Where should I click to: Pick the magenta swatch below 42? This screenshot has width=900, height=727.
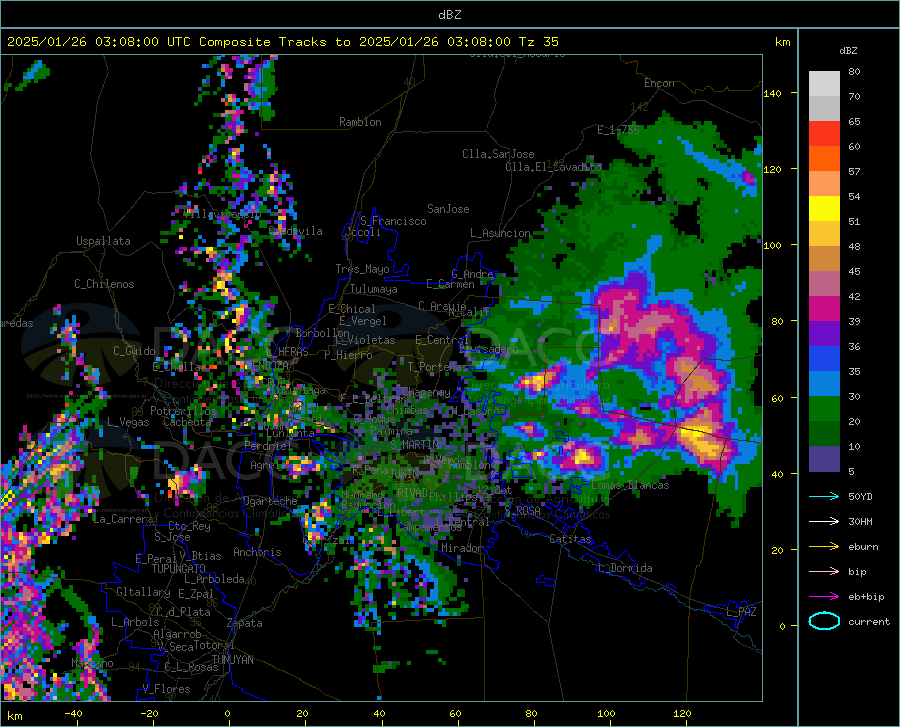[824, 308]
